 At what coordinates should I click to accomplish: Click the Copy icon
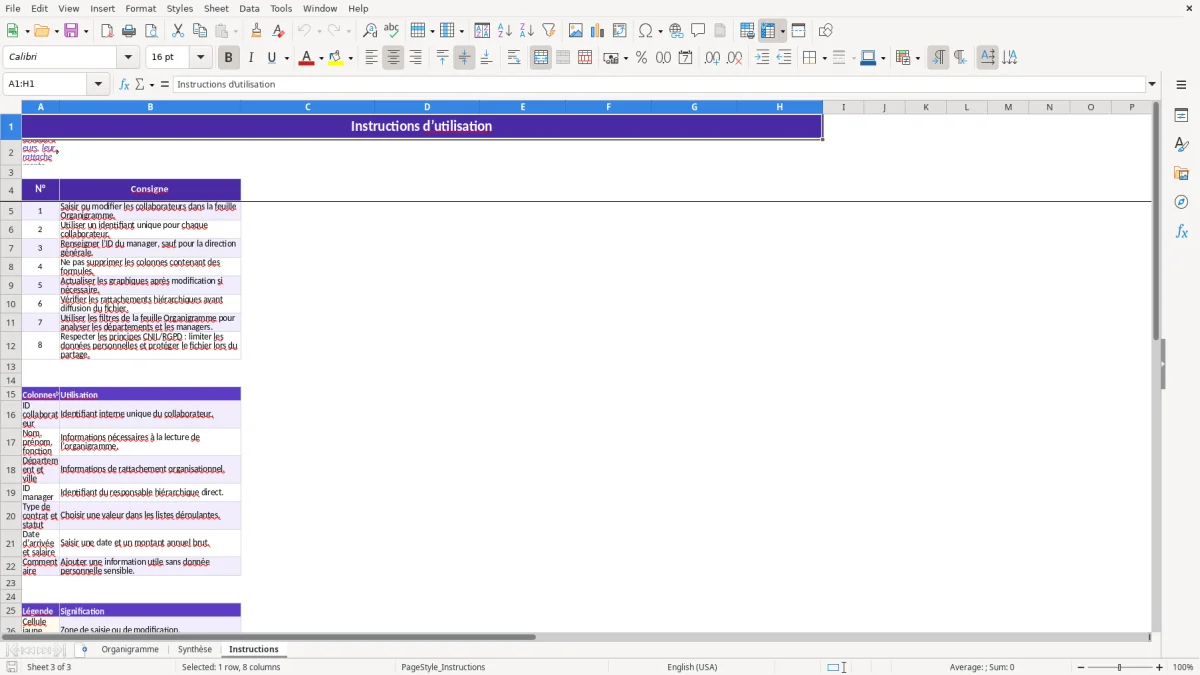[200, 31]
